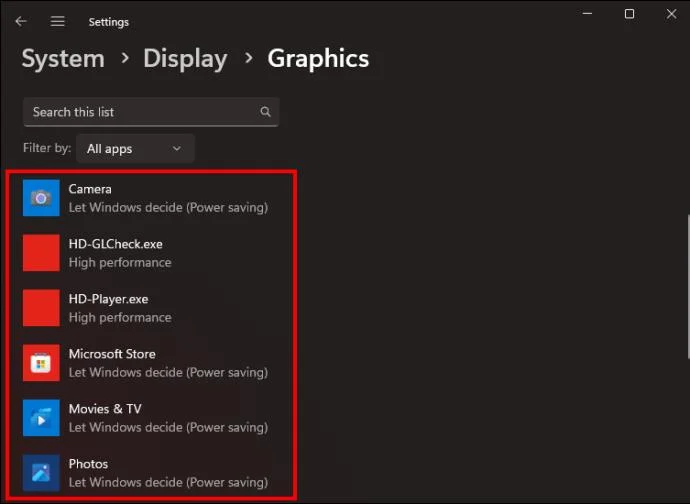Select HD-GLCheck.exe entry name
Screen dimensions: 690x504
pos(116,244)
